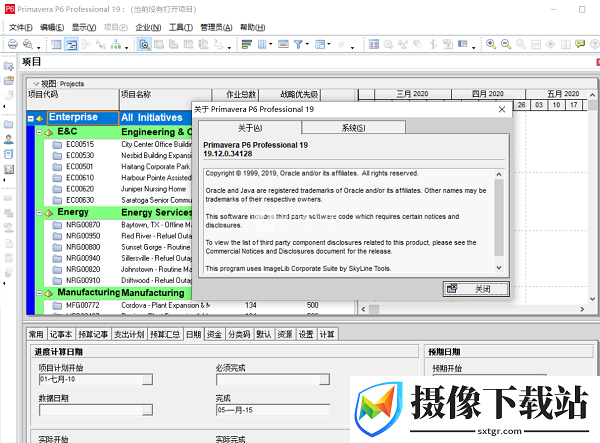Click the 完成 date input field

pos(273,410)
